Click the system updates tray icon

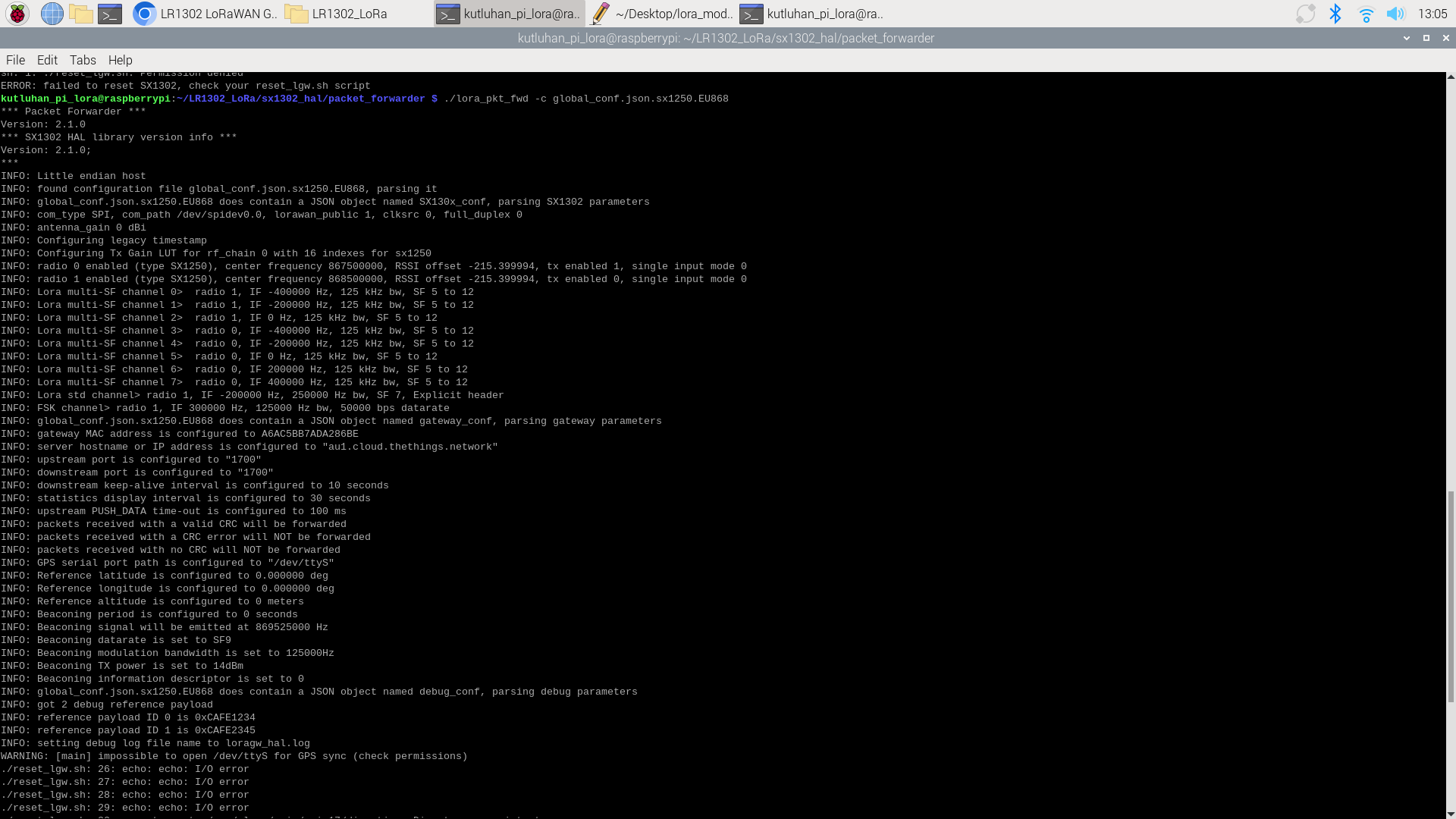[1305, 14]
